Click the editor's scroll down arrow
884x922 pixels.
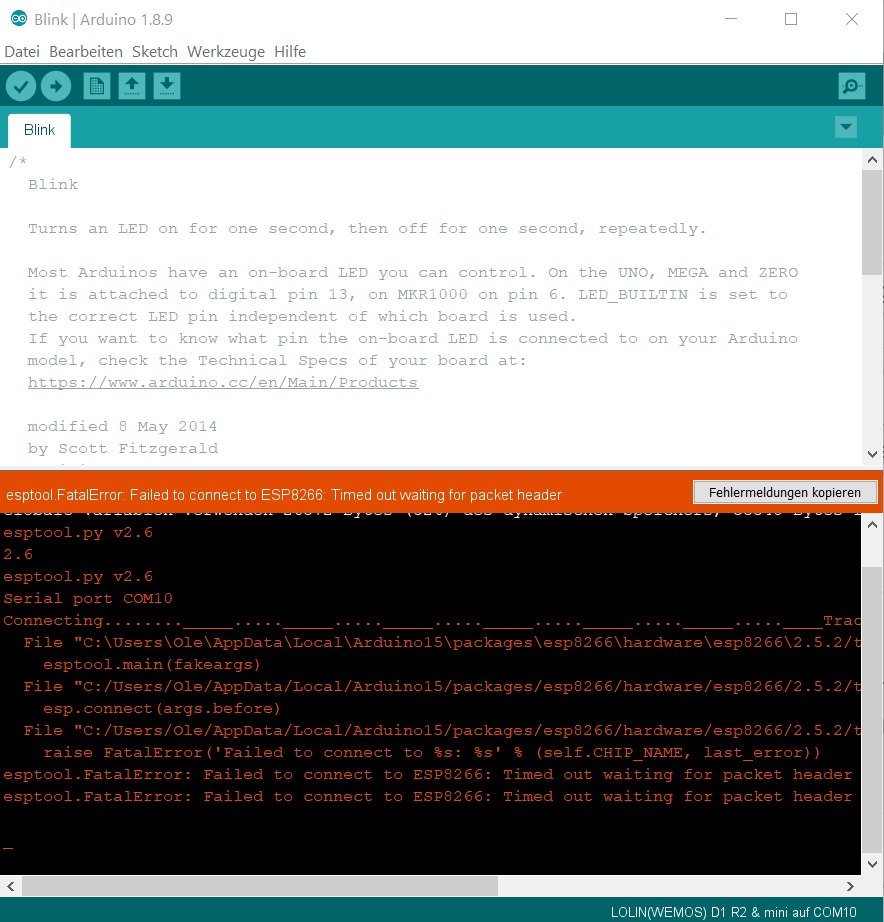click(x=872, y=454)
